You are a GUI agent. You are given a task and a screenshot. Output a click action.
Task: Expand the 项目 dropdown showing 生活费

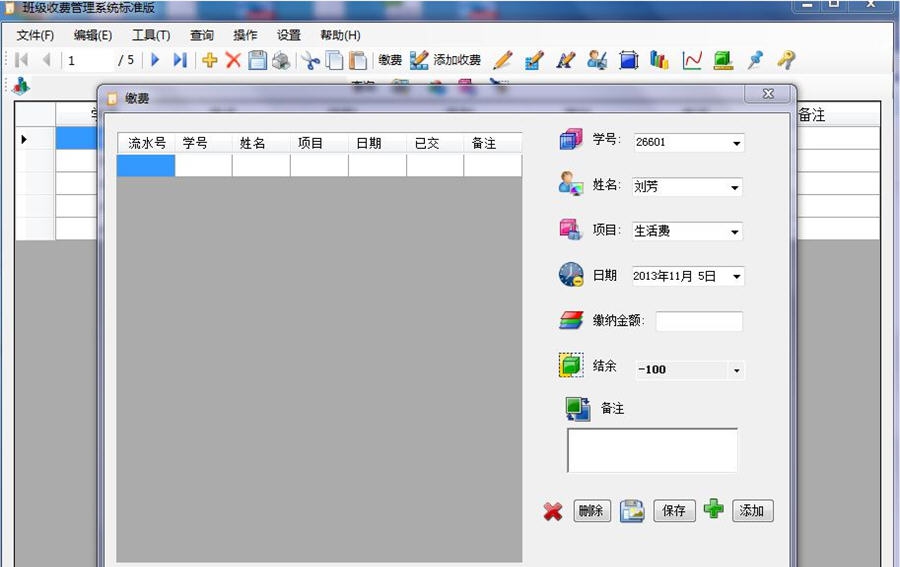point(735,232)
